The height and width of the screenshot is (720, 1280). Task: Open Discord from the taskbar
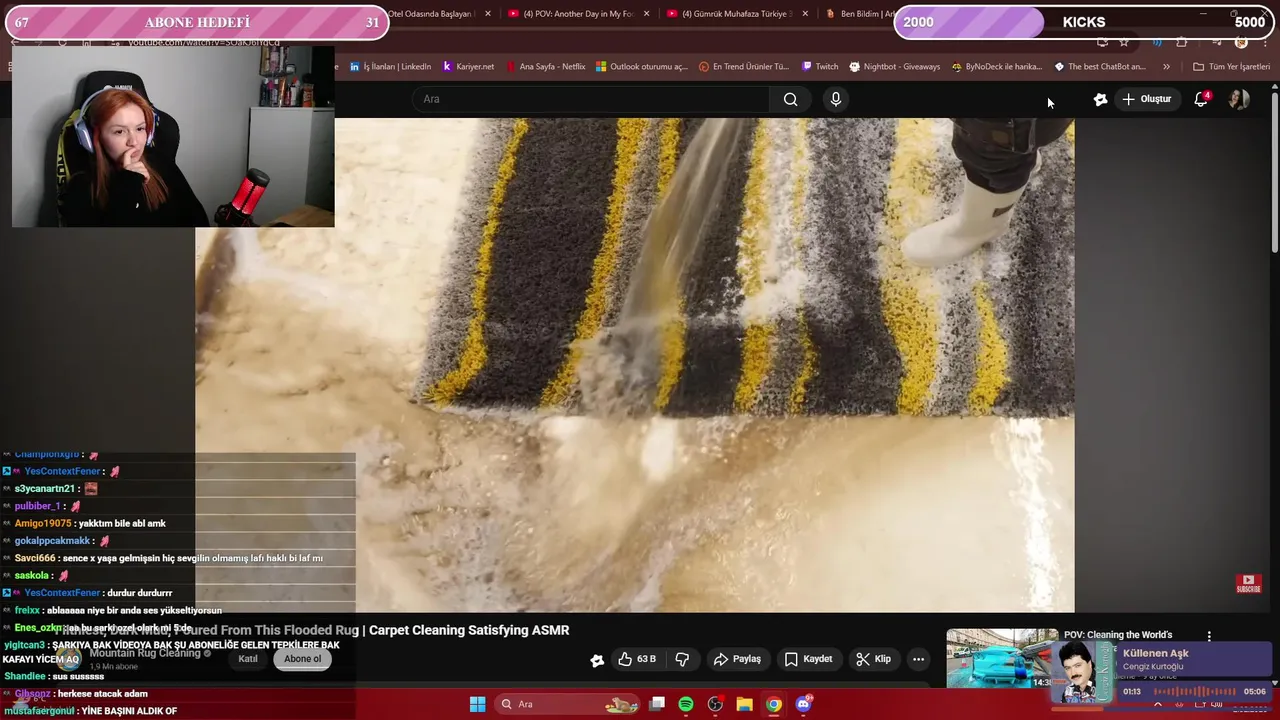point(803,704)
